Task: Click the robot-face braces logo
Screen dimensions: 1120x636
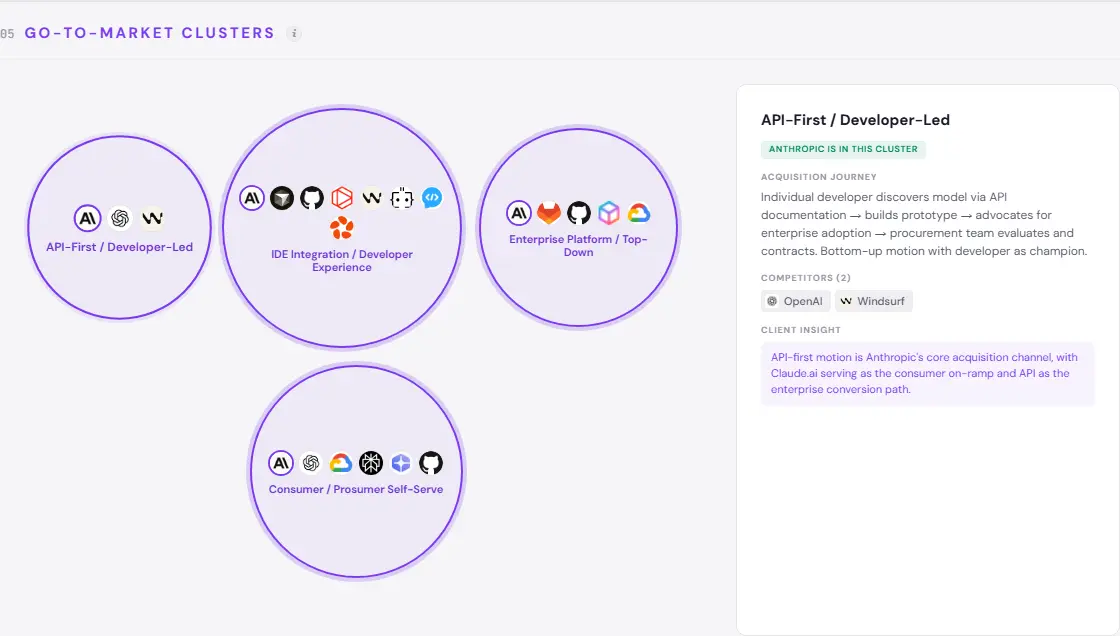Action: point(402,198)
